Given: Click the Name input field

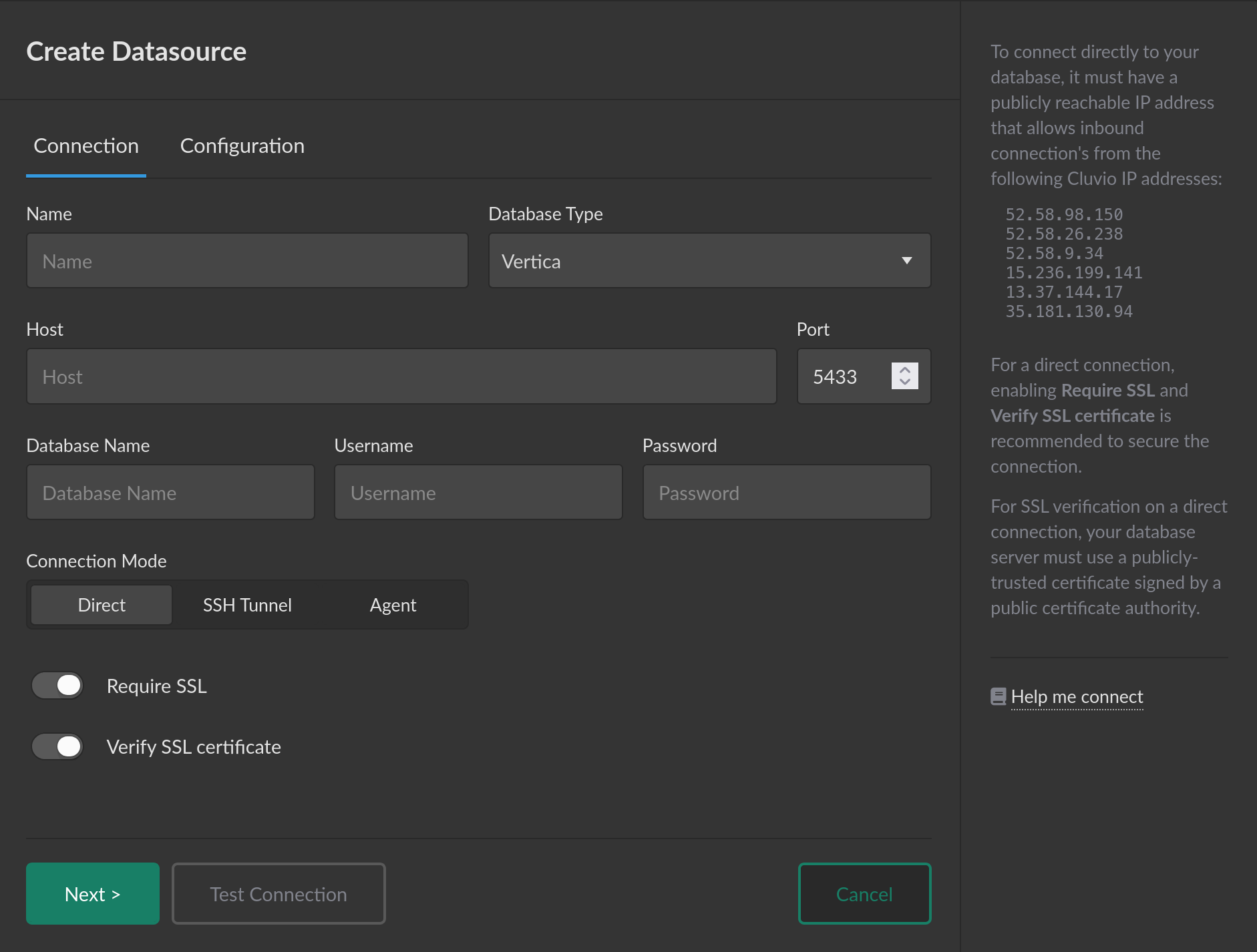Looking at the screenshot, I should [x=247, y=261].
